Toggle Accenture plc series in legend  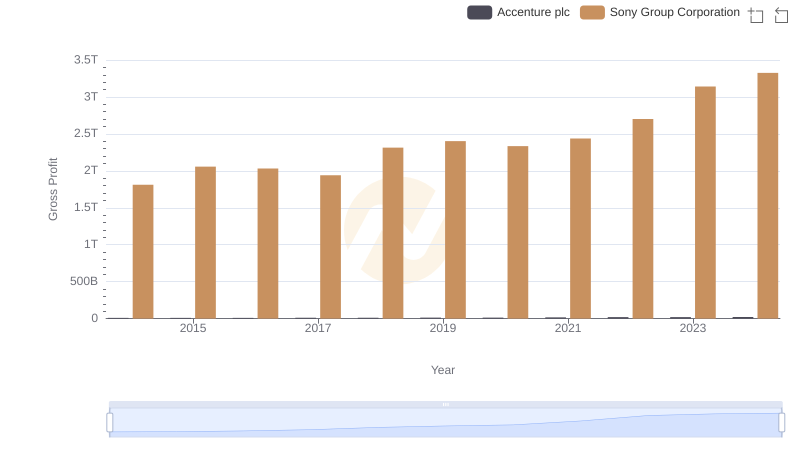pos(518,12)
